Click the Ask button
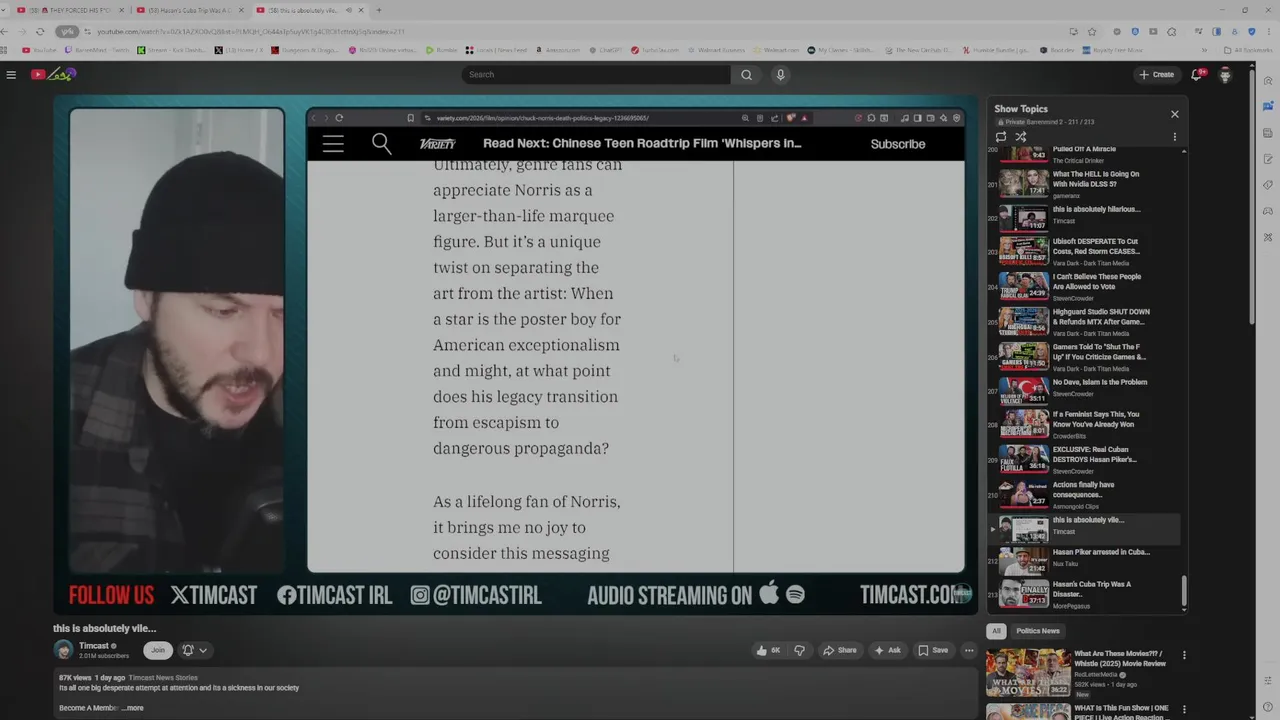The image size is (1280, 720). pos(887,650)
